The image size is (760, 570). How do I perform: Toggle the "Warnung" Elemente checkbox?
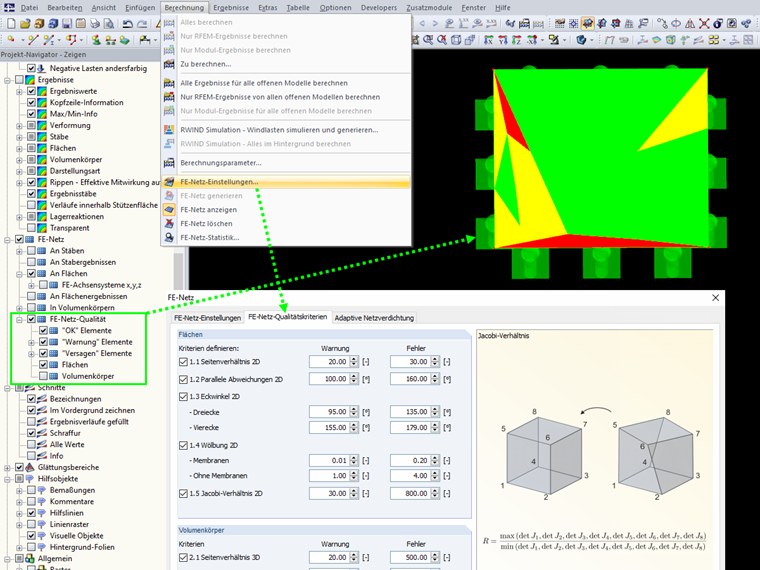click(x=44, y=342)
